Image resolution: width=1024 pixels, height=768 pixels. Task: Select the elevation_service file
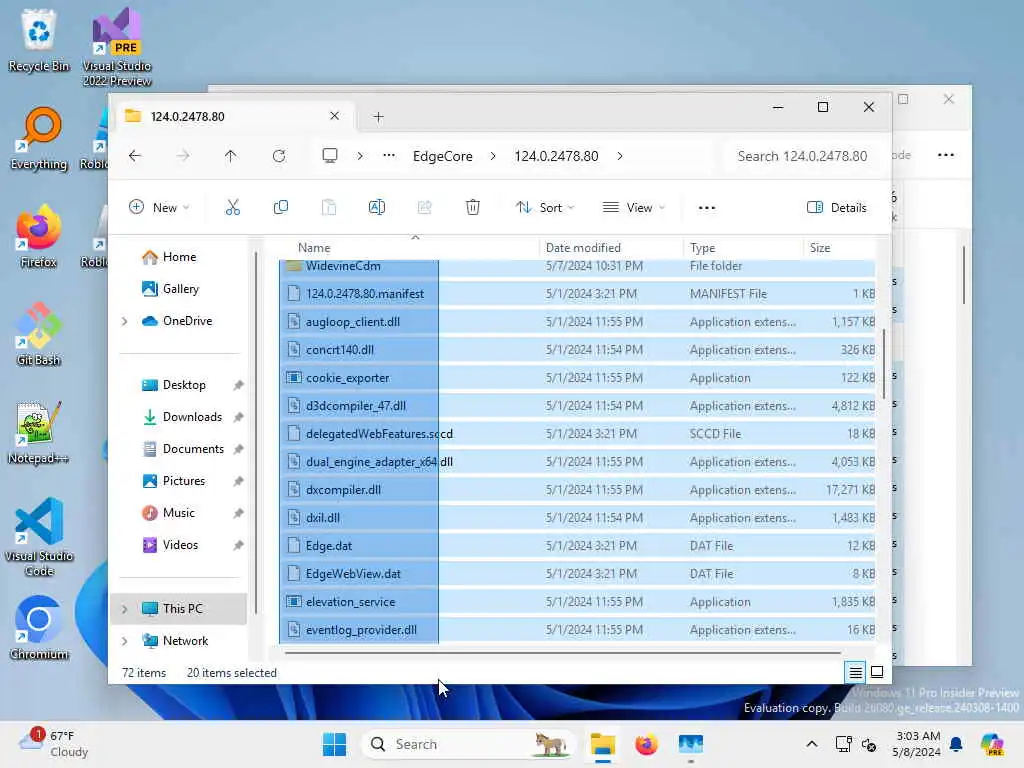point(577,602)
